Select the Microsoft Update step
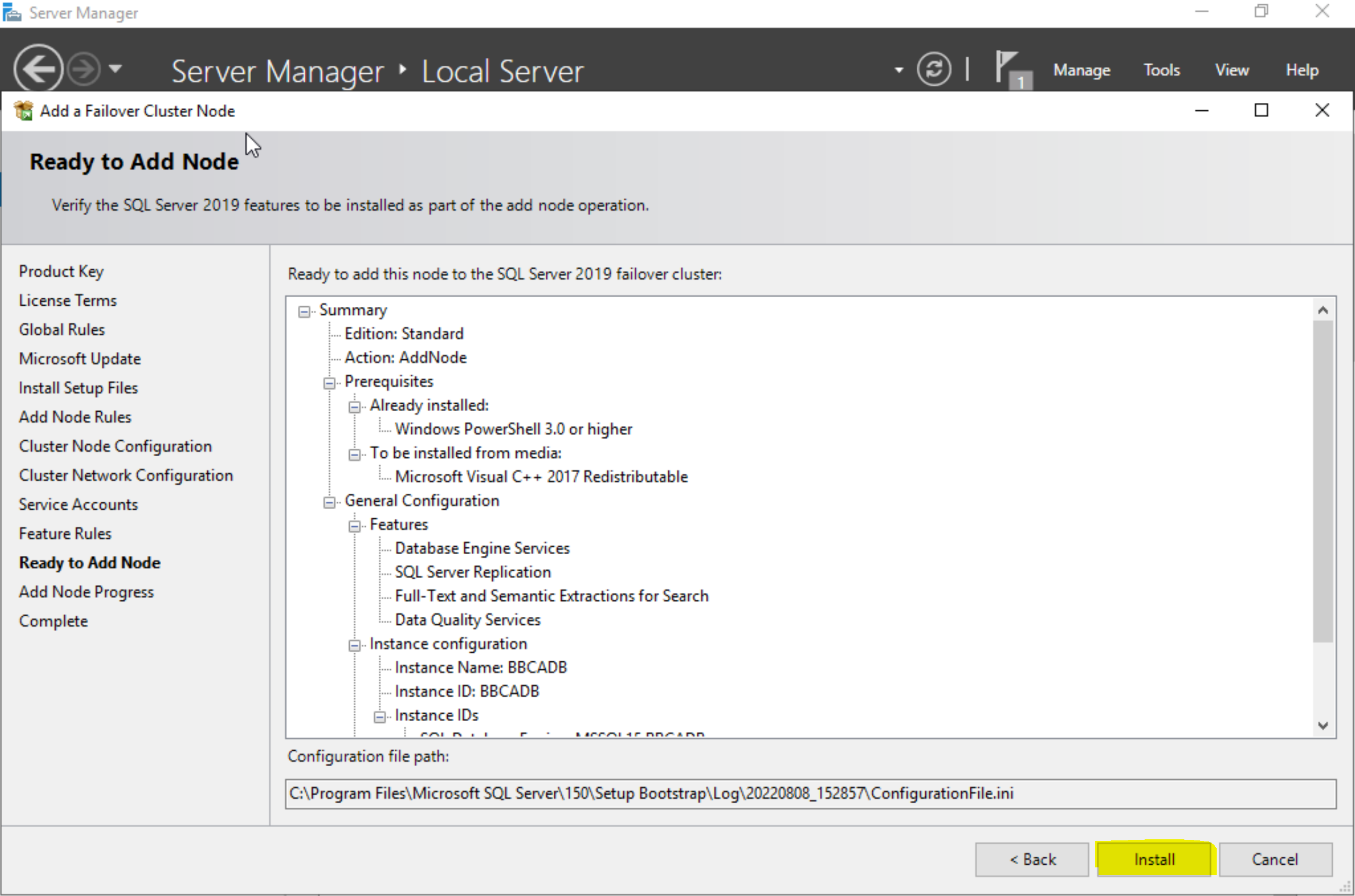Viewport: 1355px width, 896px height. (x=79, y=359)
